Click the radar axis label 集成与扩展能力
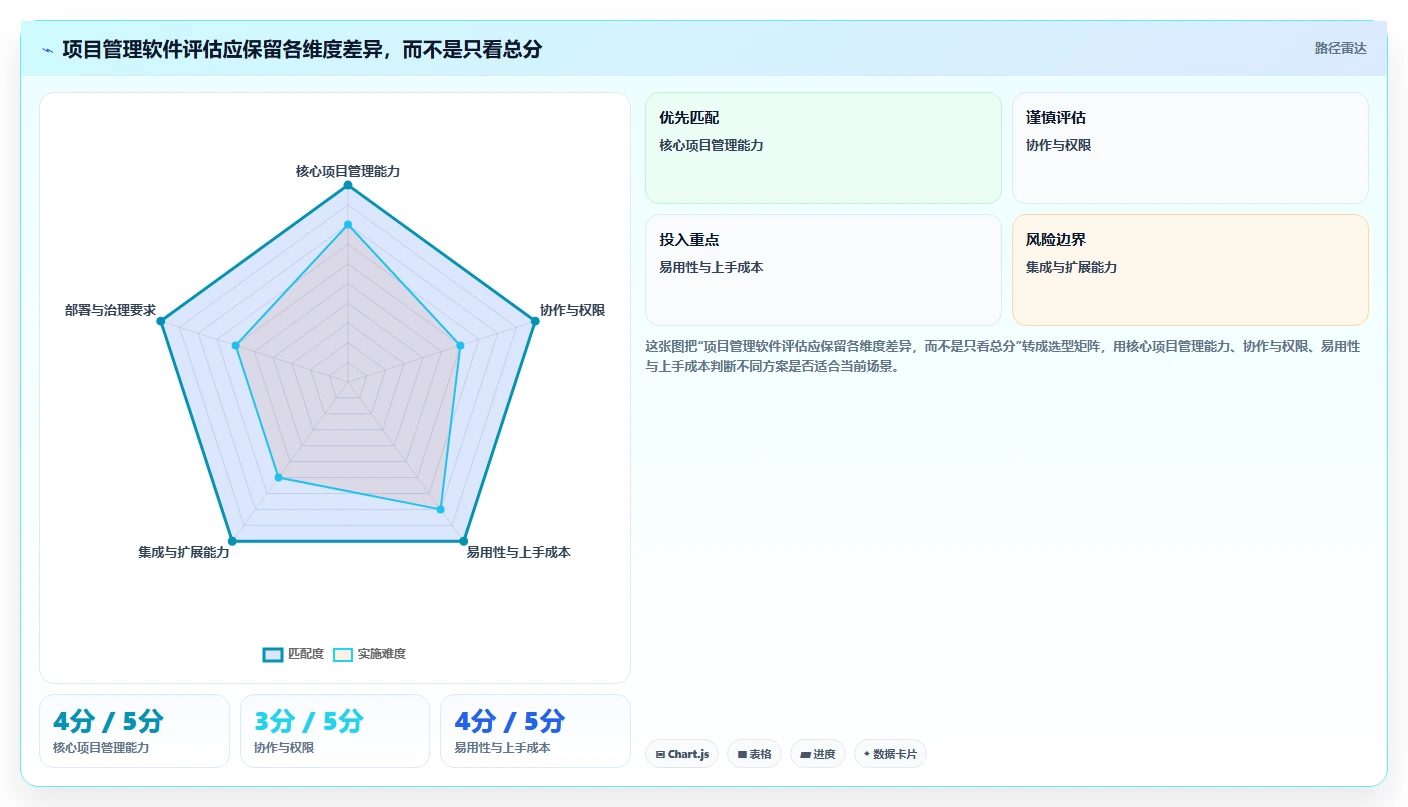This screenshot has width=1408, height=807. (183, 552)
